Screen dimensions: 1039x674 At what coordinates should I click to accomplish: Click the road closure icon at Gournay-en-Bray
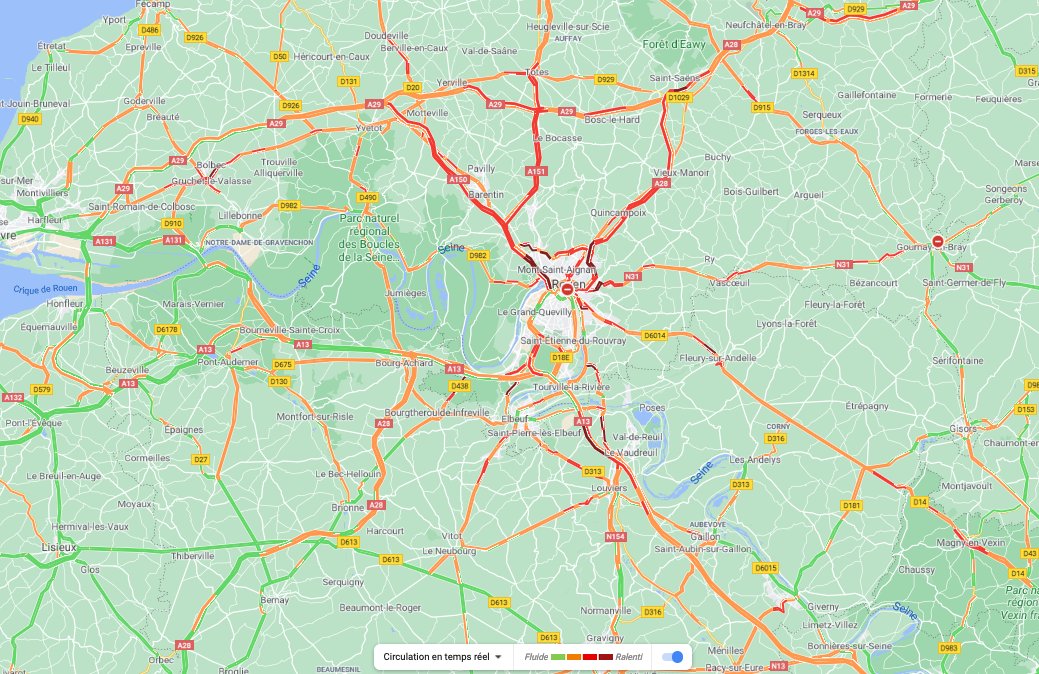938,241
